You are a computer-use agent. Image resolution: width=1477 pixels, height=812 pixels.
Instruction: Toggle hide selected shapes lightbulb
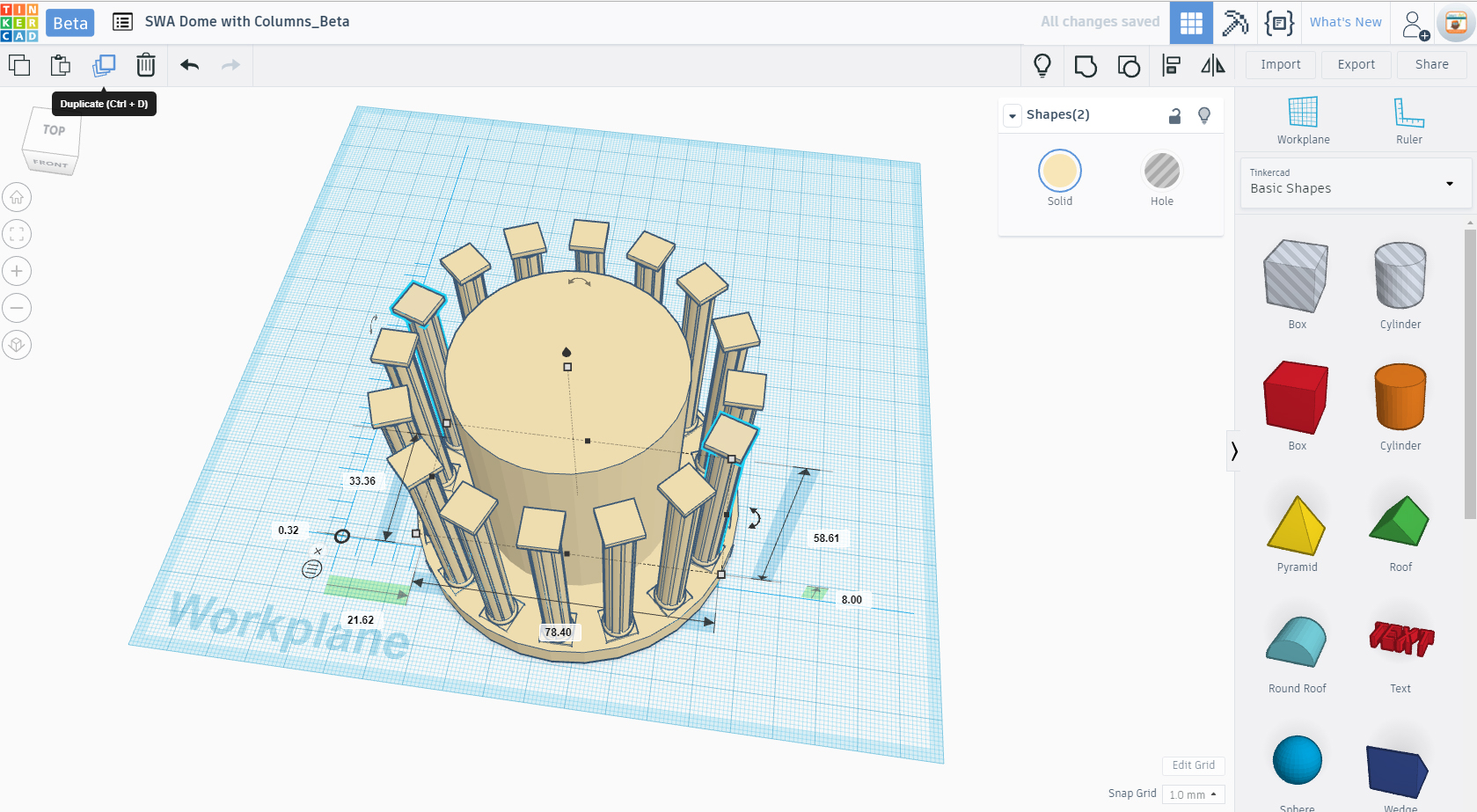pyautogui.click(x=1204, y=115)
